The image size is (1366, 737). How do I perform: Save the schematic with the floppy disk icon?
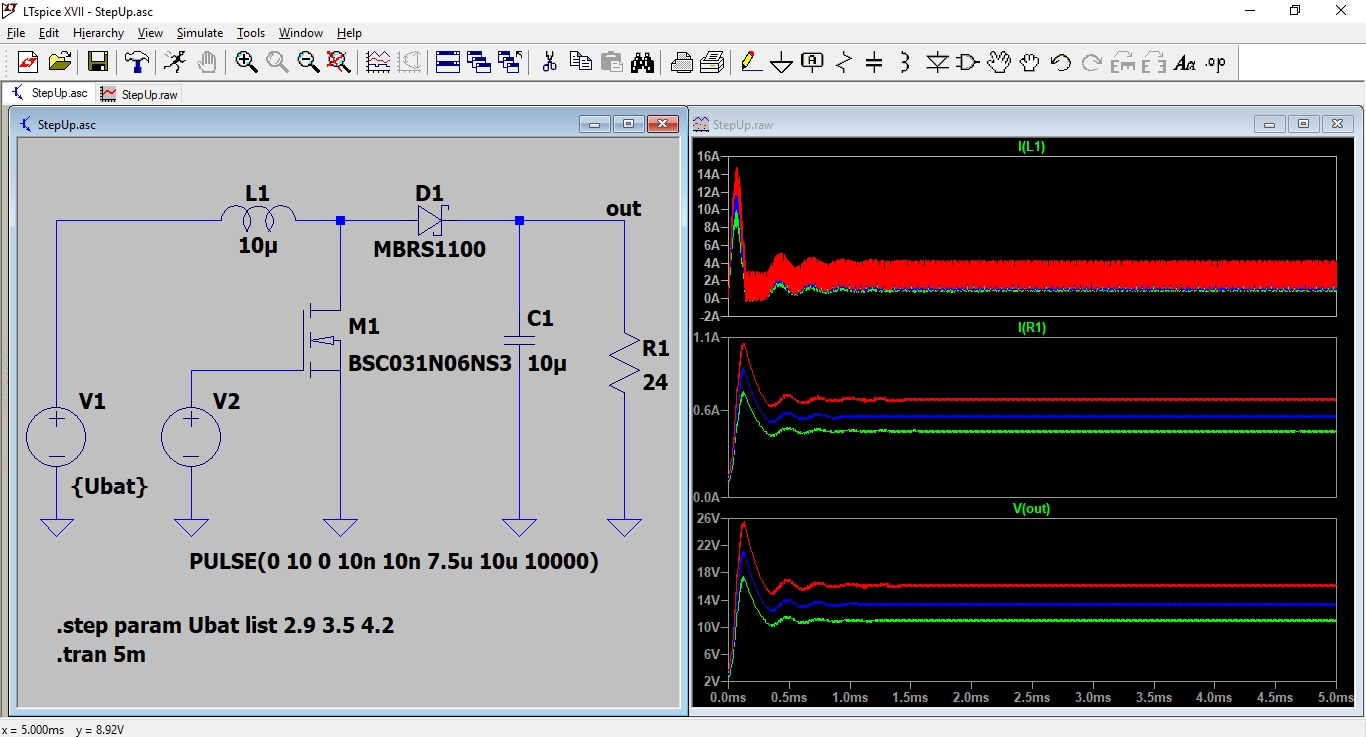click(x=97, y=62)
